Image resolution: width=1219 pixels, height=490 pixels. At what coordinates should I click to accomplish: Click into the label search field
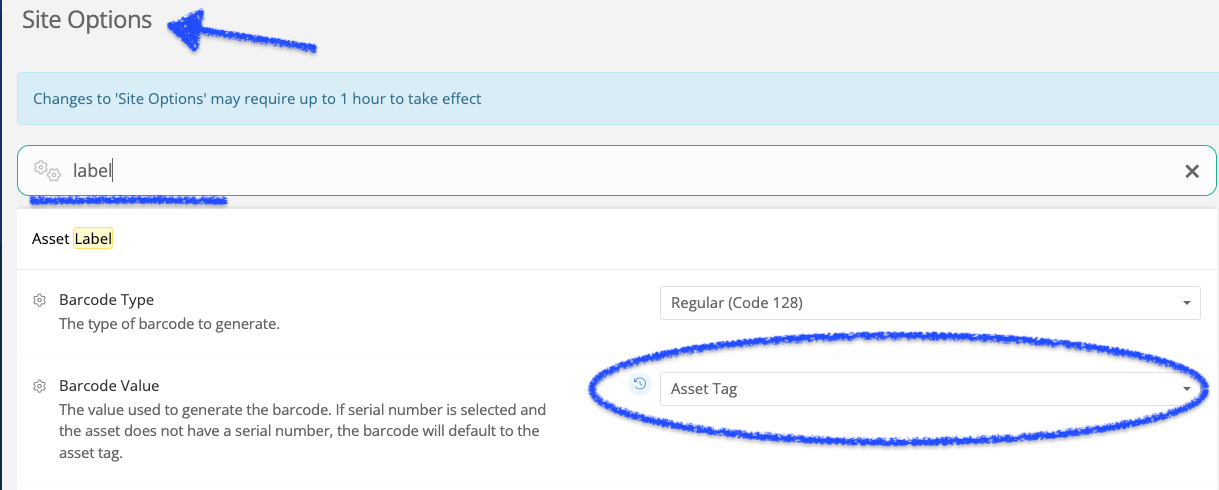coord(617,171)
